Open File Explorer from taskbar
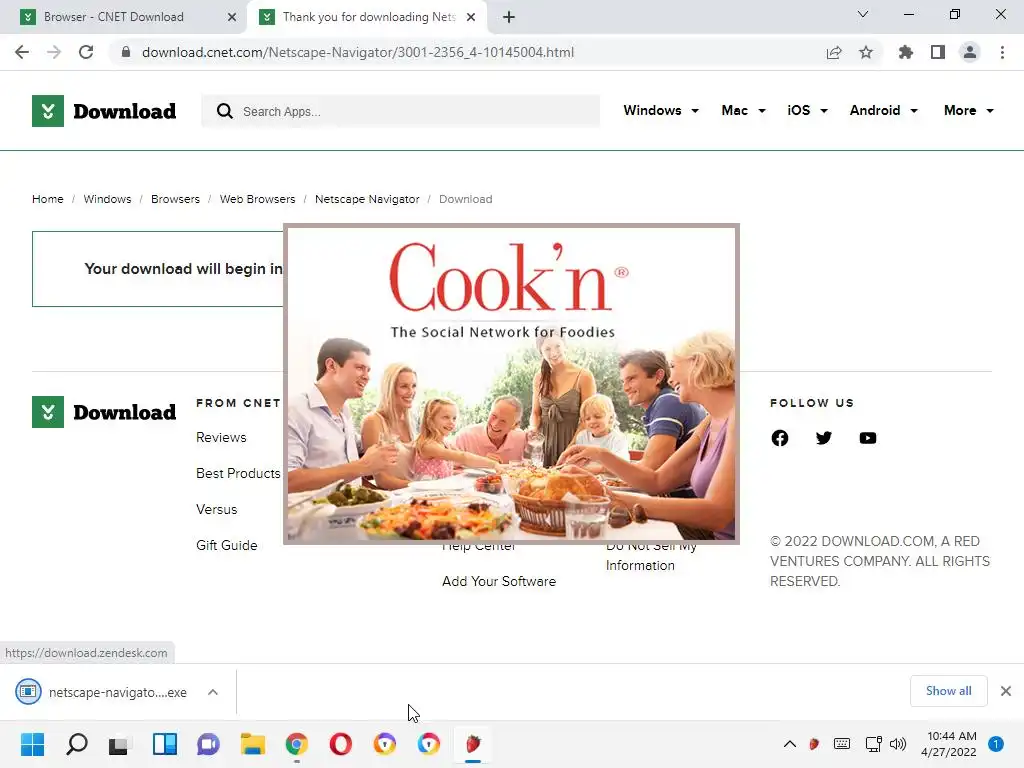Screen dimensions: 1024x768 pos(253,744)
